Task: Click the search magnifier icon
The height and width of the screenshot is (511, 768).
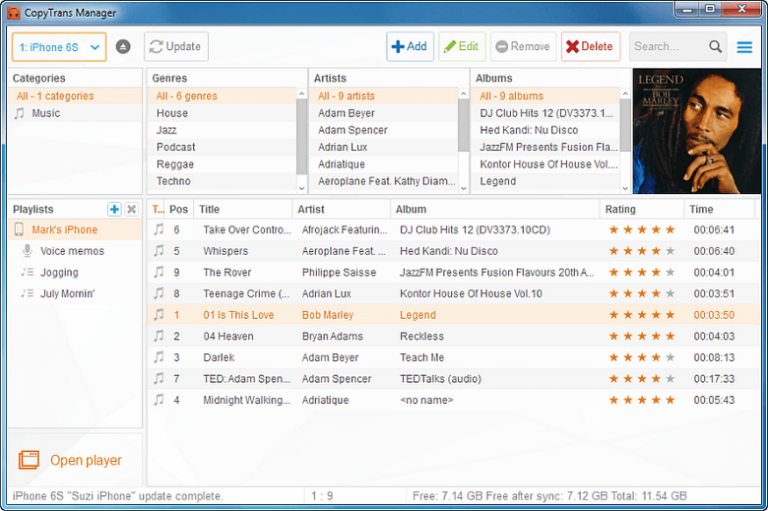Action: tap(715, 47)
